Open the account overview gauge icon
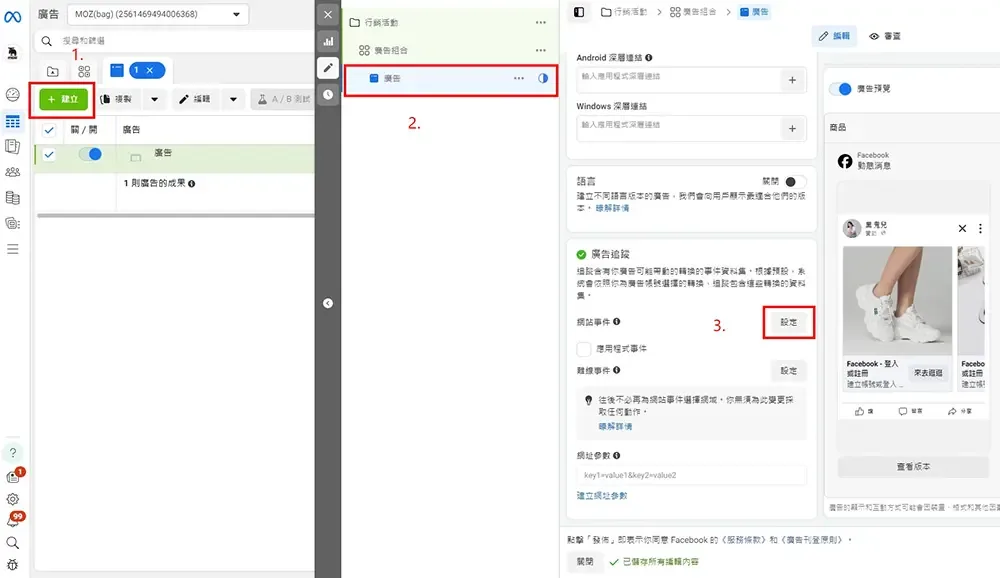 pyautogui.click(x=12, y=94)
